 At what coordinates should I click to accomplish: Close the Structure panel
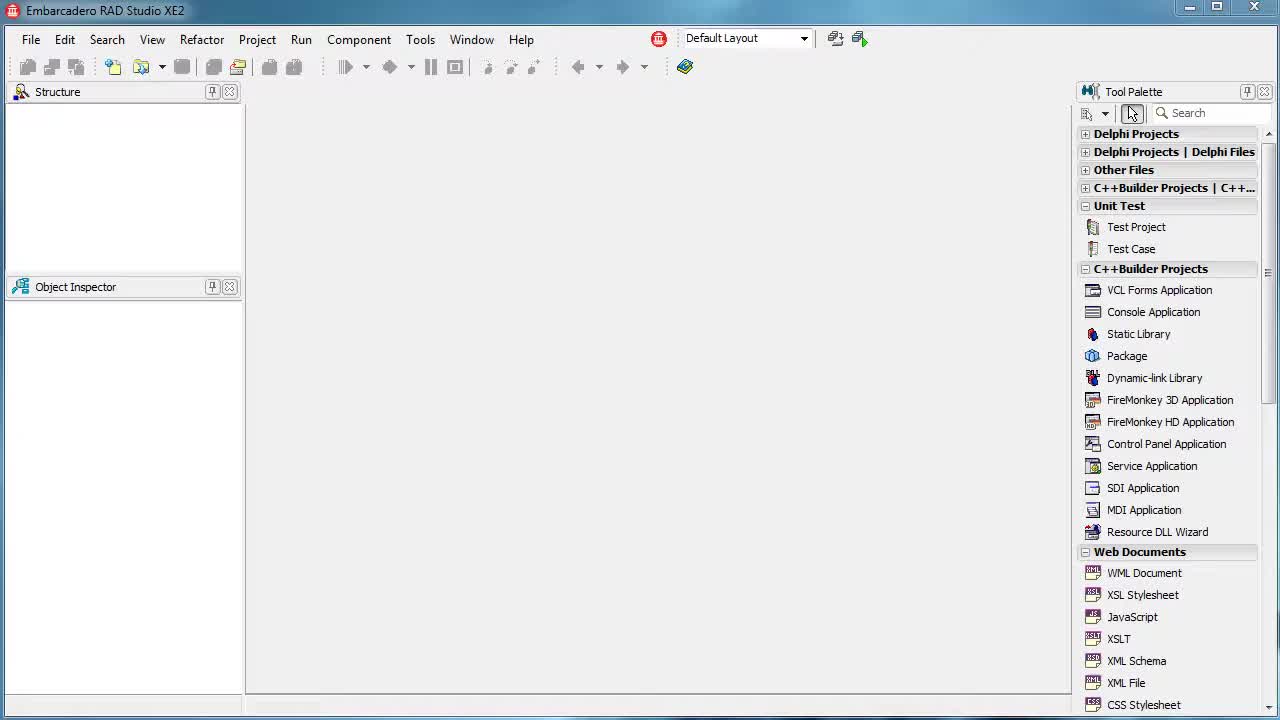(230, 92)
